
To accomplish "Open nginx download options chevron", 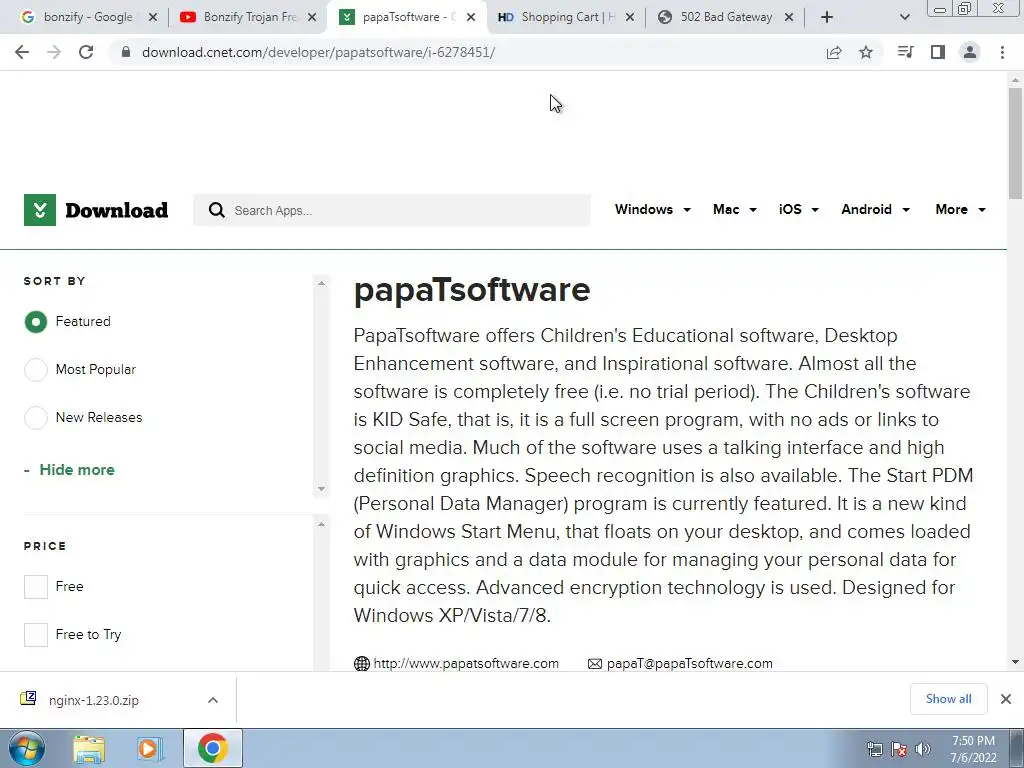I will 213,700.
